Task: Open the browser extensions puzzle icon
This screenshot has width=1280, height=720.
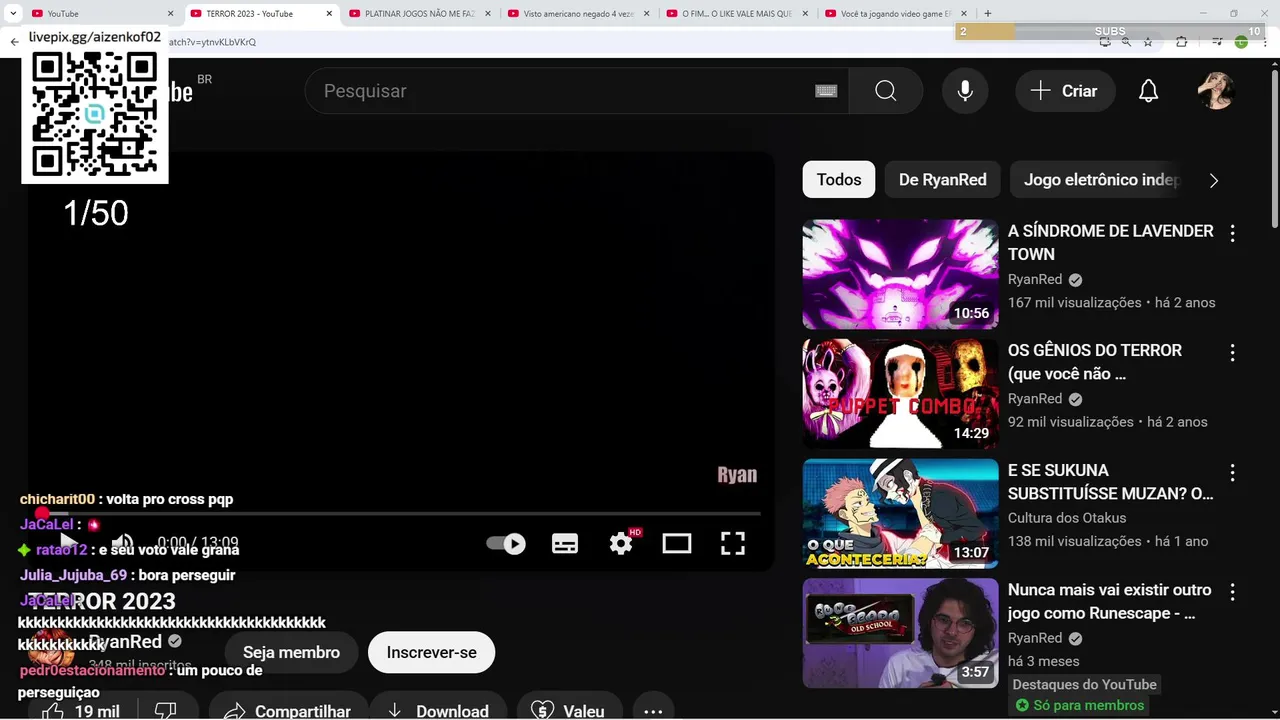Action: (1181, 42)
